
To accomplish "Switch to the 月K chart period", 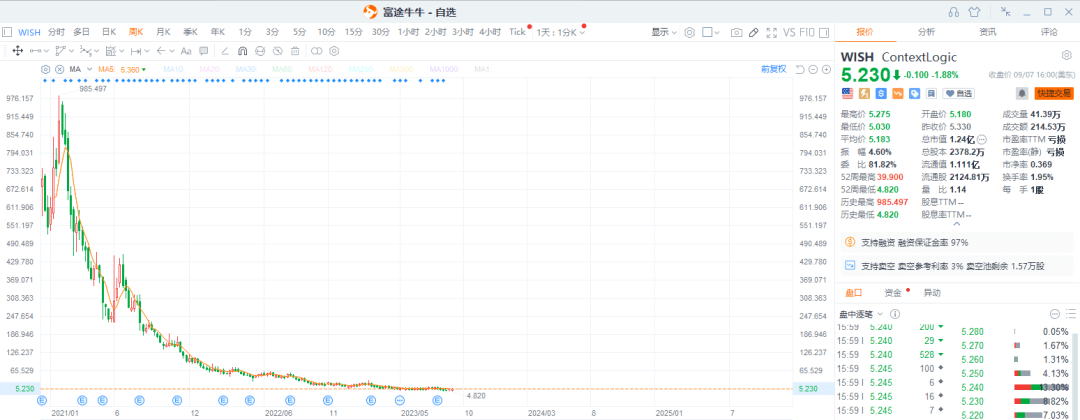I will coord(163,32).
